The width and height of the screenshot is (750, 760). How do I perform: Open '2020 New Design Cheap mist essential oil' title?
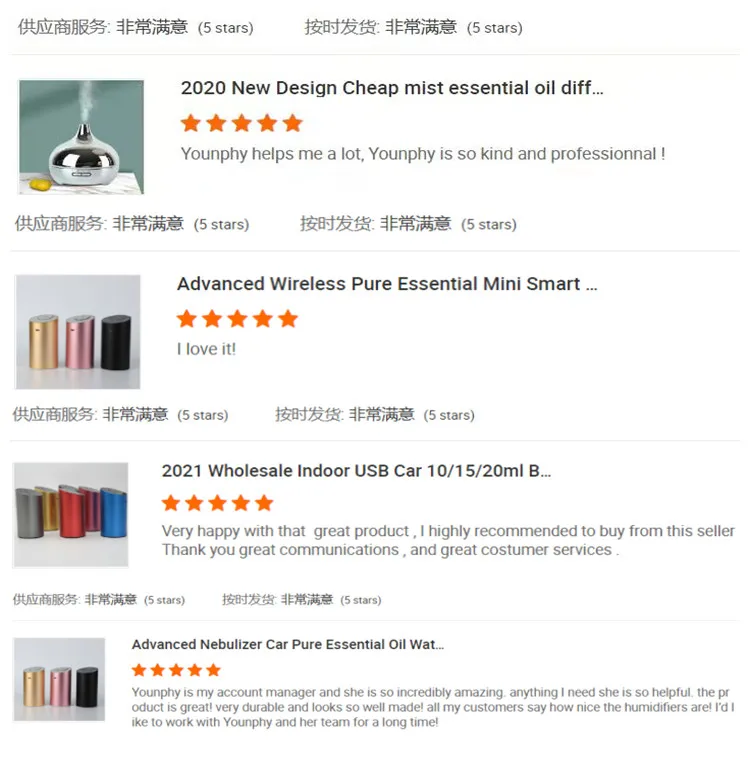[392, 88]
